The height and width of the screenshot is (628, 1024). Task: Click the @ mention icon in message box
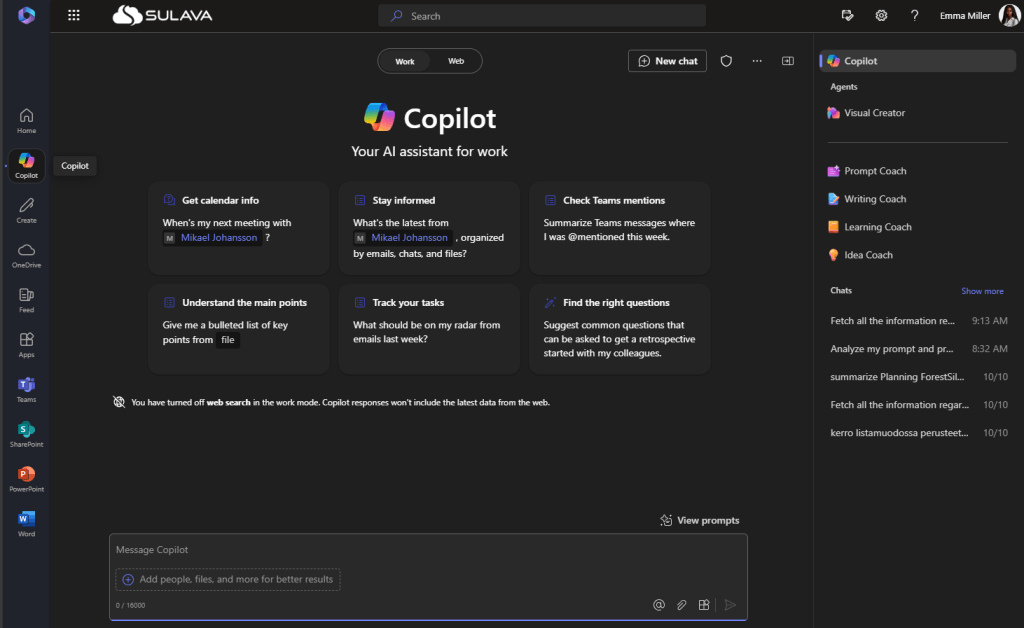(659, 604)
